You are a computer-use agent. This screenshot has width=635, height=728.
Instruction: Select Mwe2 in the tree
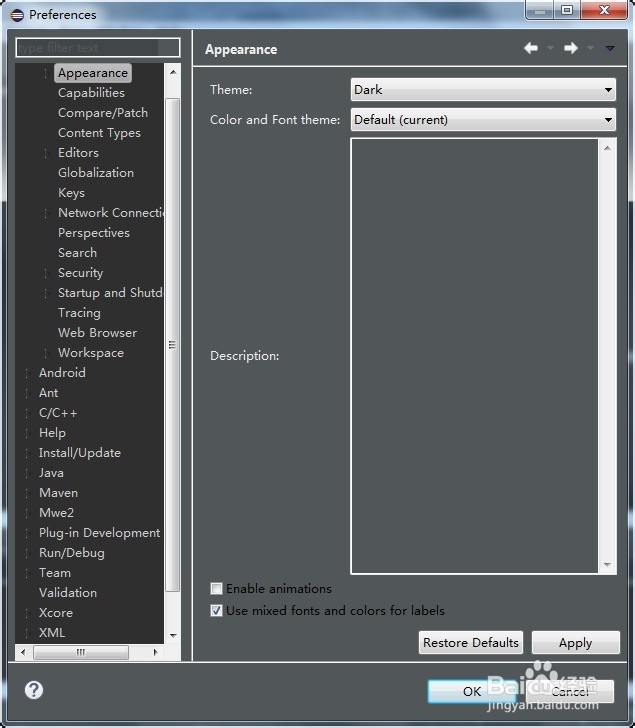[56, 513]
